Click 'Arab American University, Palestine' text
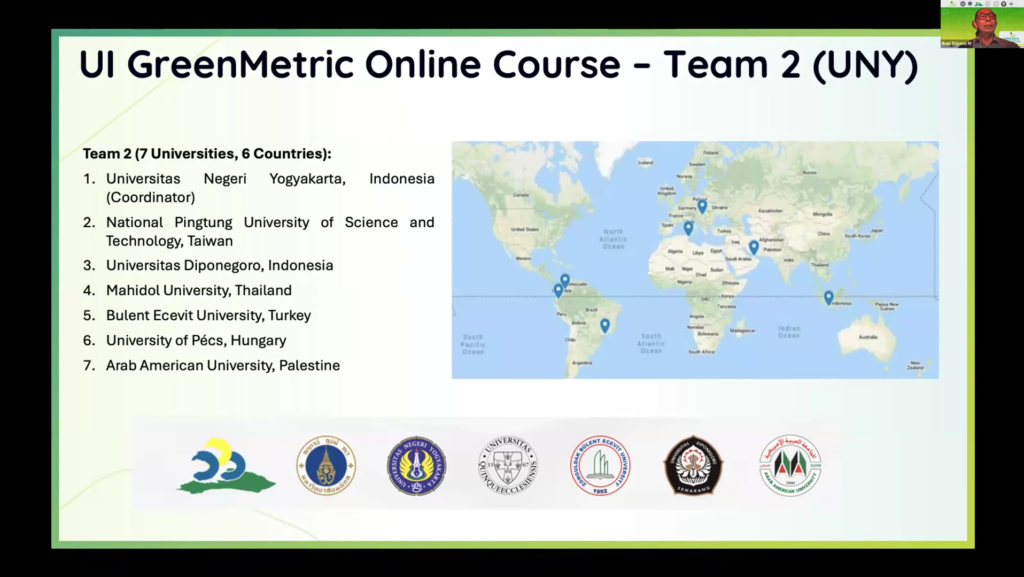Viewport: 1024px width, 577px height. tap(222, 366)
